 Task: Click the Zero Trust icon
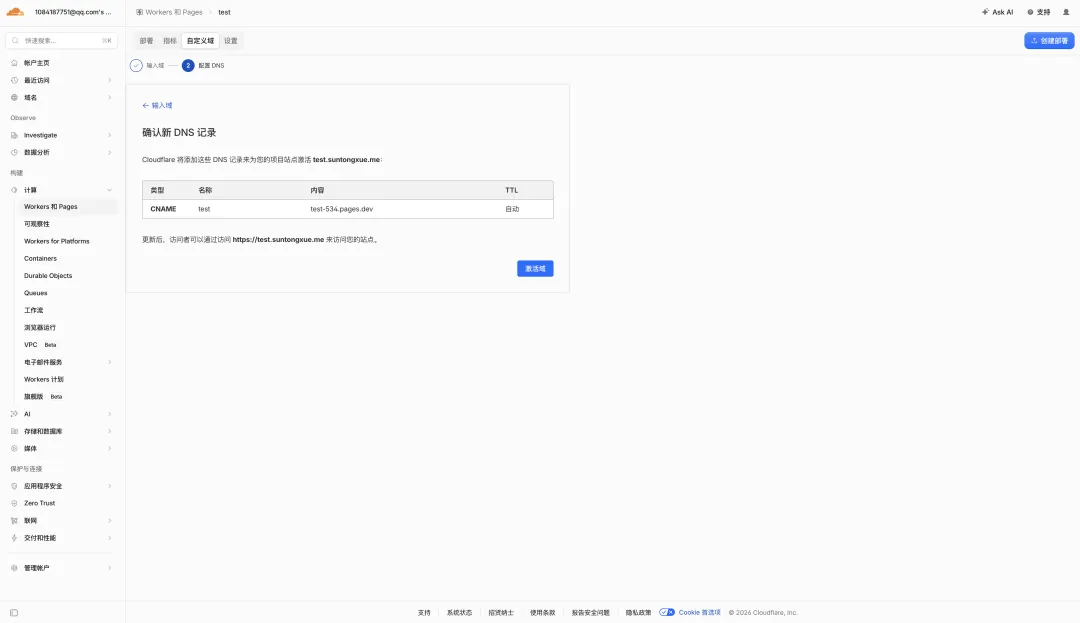coord(14,503)
